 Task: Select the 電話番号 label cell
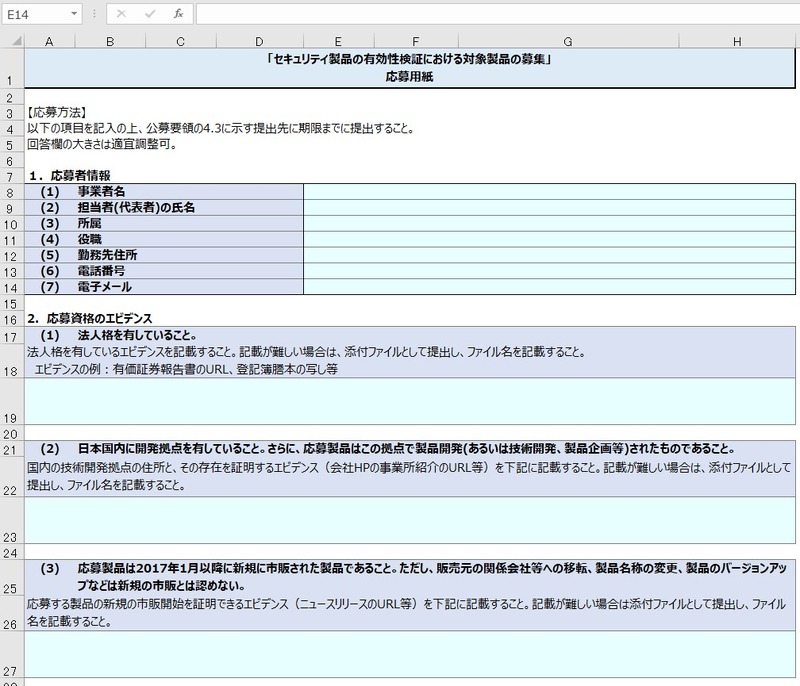point(163,271)
